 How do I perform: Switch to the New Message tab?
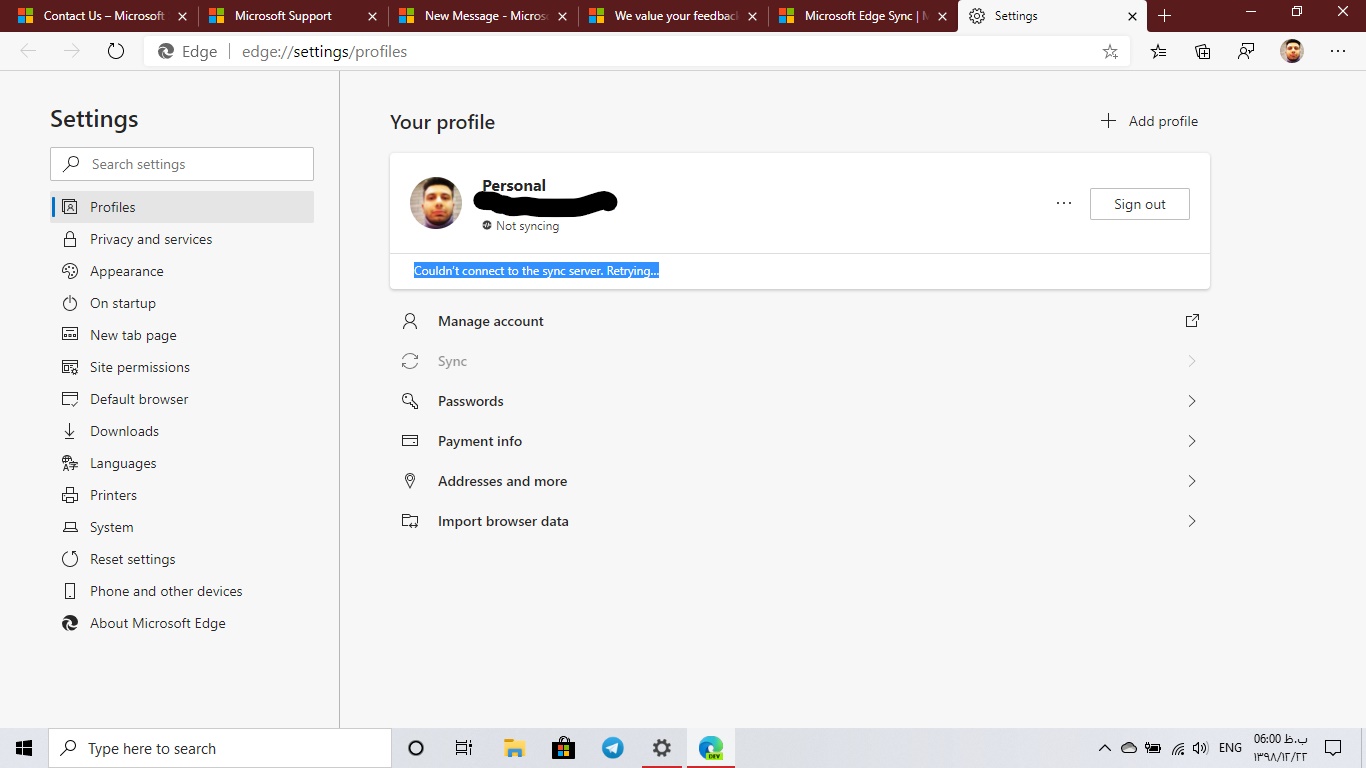tap(483, 16)
